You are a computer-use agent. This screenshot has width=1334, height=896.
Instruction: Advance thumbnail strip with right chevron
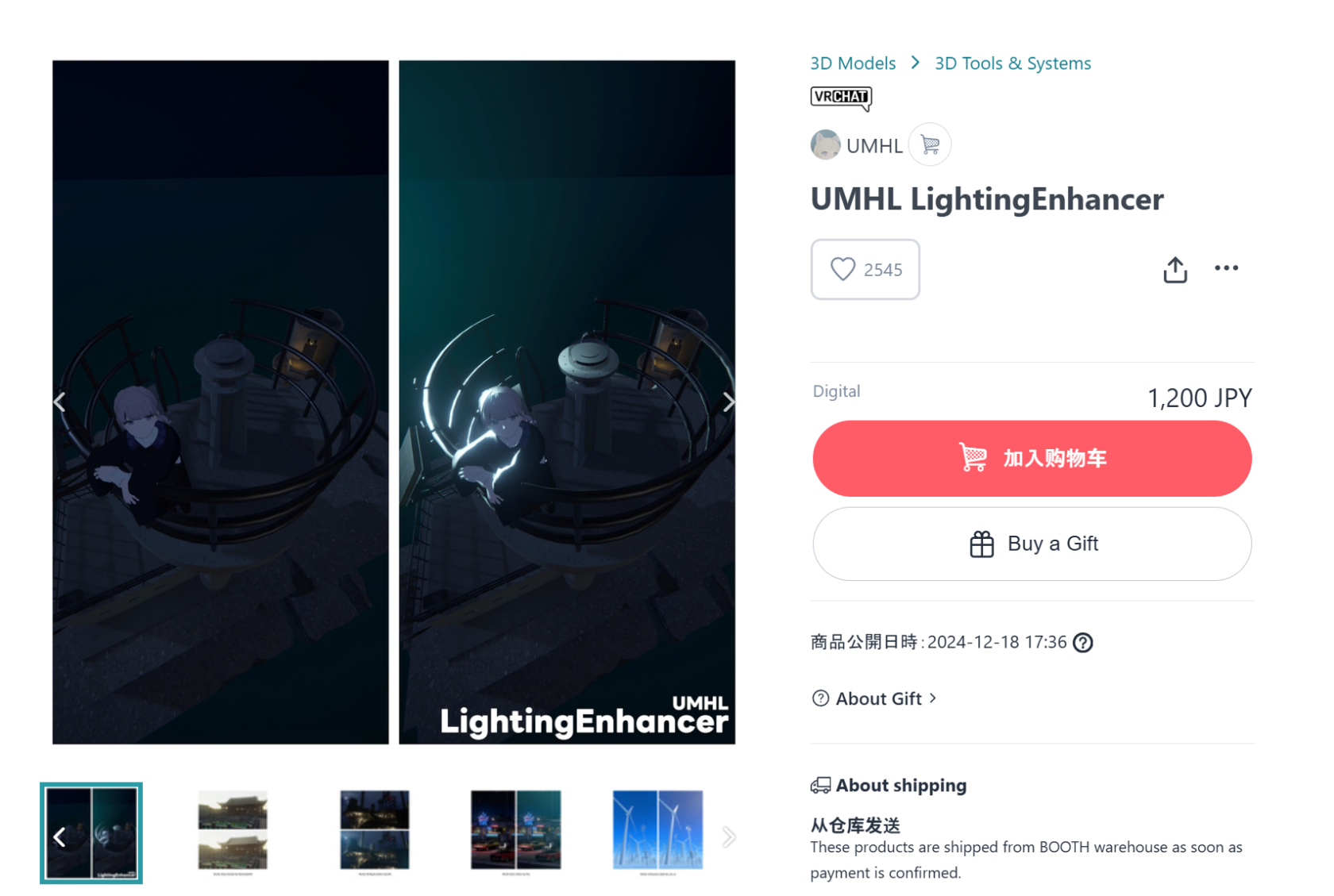pos(729,836)
